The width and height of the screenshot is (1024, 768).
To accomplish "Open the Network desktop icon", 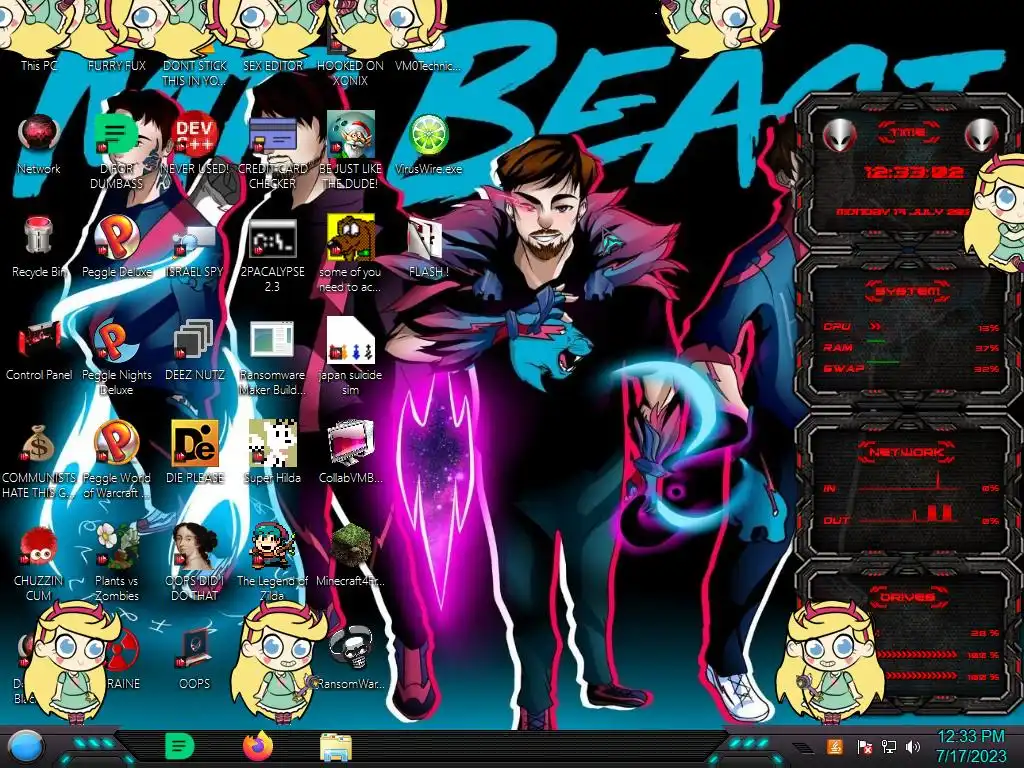I will [39, 134].
